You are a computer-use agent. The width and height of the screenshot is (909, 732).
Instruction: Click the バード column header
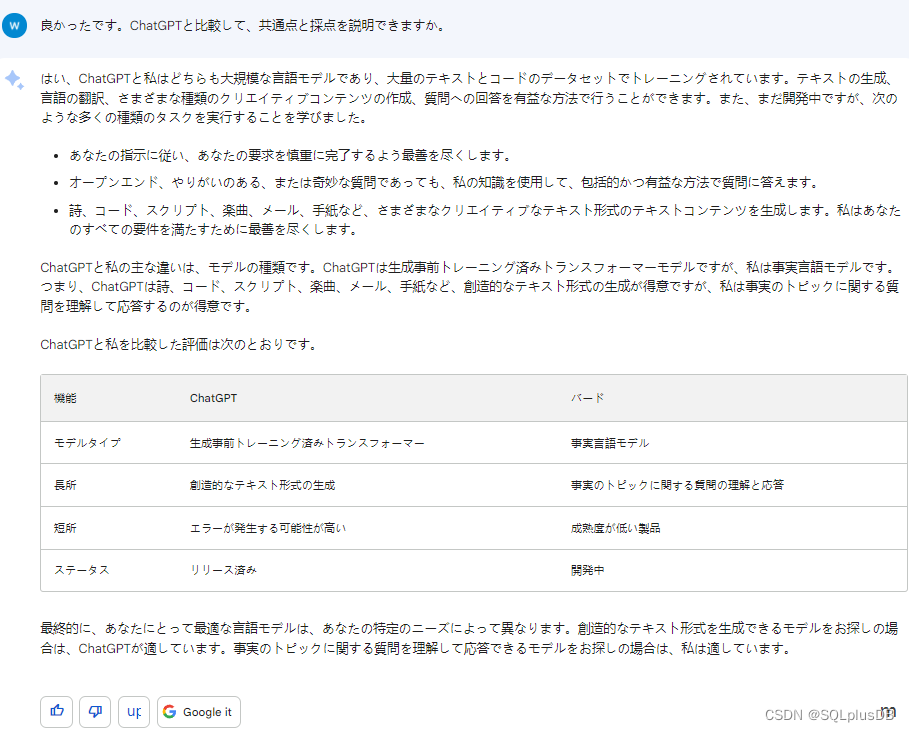point(587,398)
